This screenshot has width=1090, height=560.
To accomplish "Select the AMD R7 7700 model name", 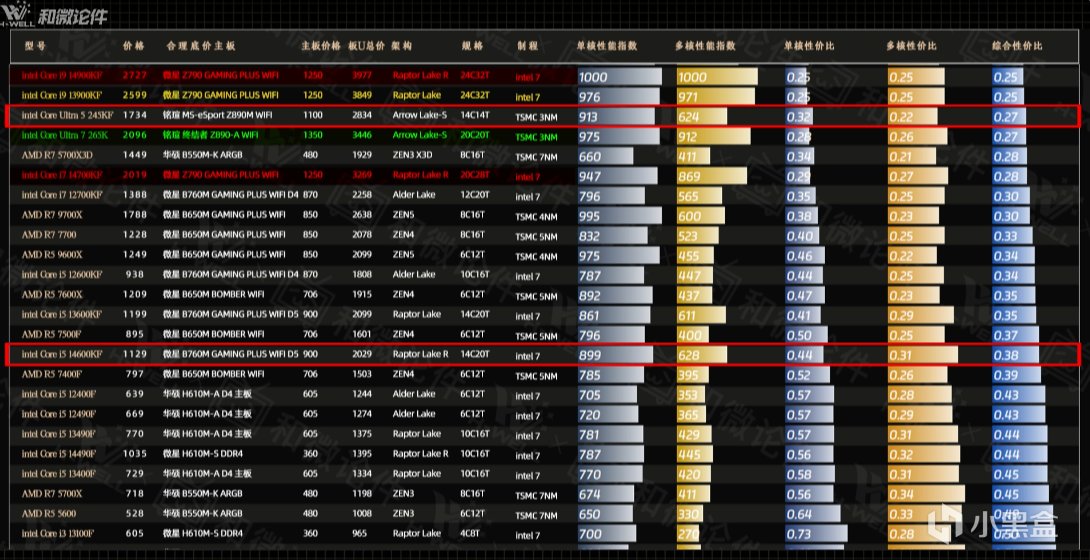I will pos(47,235).
